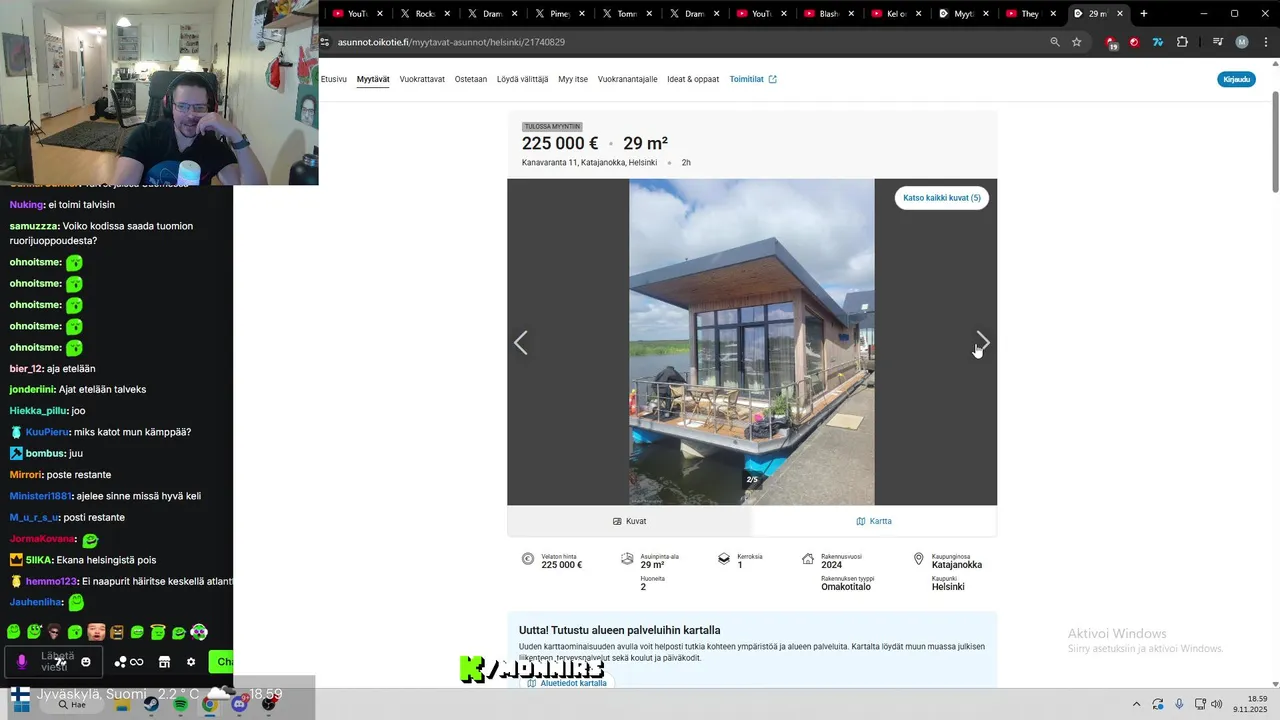This screenshot has height=720, width=1280.
Task: Open the red extension with 19 badge
Action: click(1111, 42)
